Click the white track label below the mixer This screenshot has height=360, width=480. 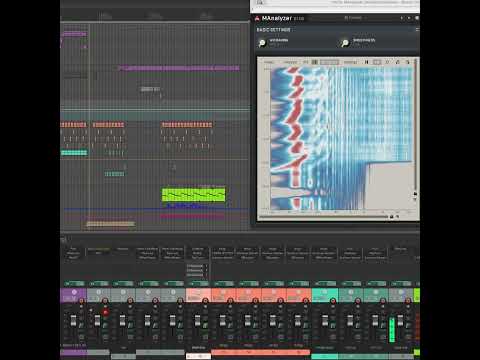pos(198,356)
